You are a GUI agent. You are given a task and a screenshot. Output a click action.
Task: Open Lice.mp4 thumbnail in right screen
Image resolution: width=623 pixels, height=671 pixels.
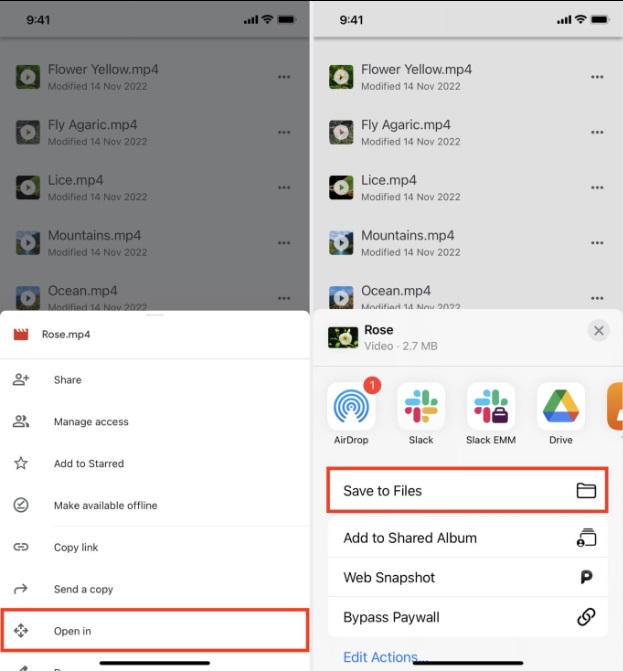[341, 187]
